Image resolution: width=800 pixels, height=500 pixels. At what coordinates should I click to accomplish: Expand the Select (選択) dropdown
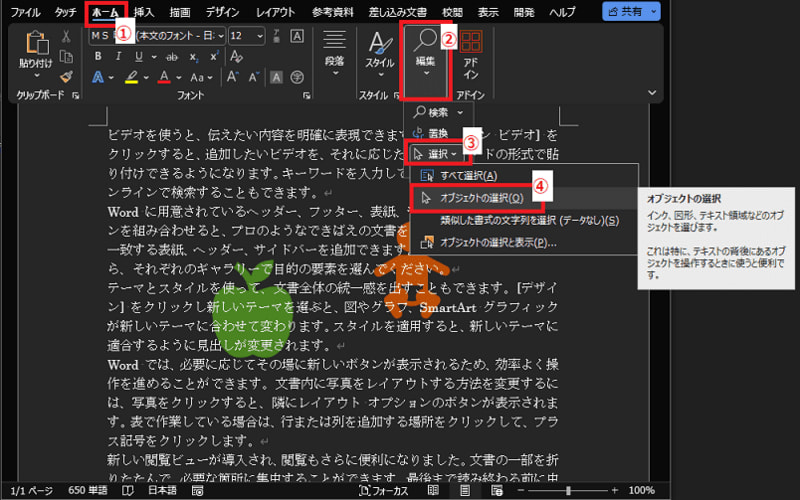(x=437, y=153)
